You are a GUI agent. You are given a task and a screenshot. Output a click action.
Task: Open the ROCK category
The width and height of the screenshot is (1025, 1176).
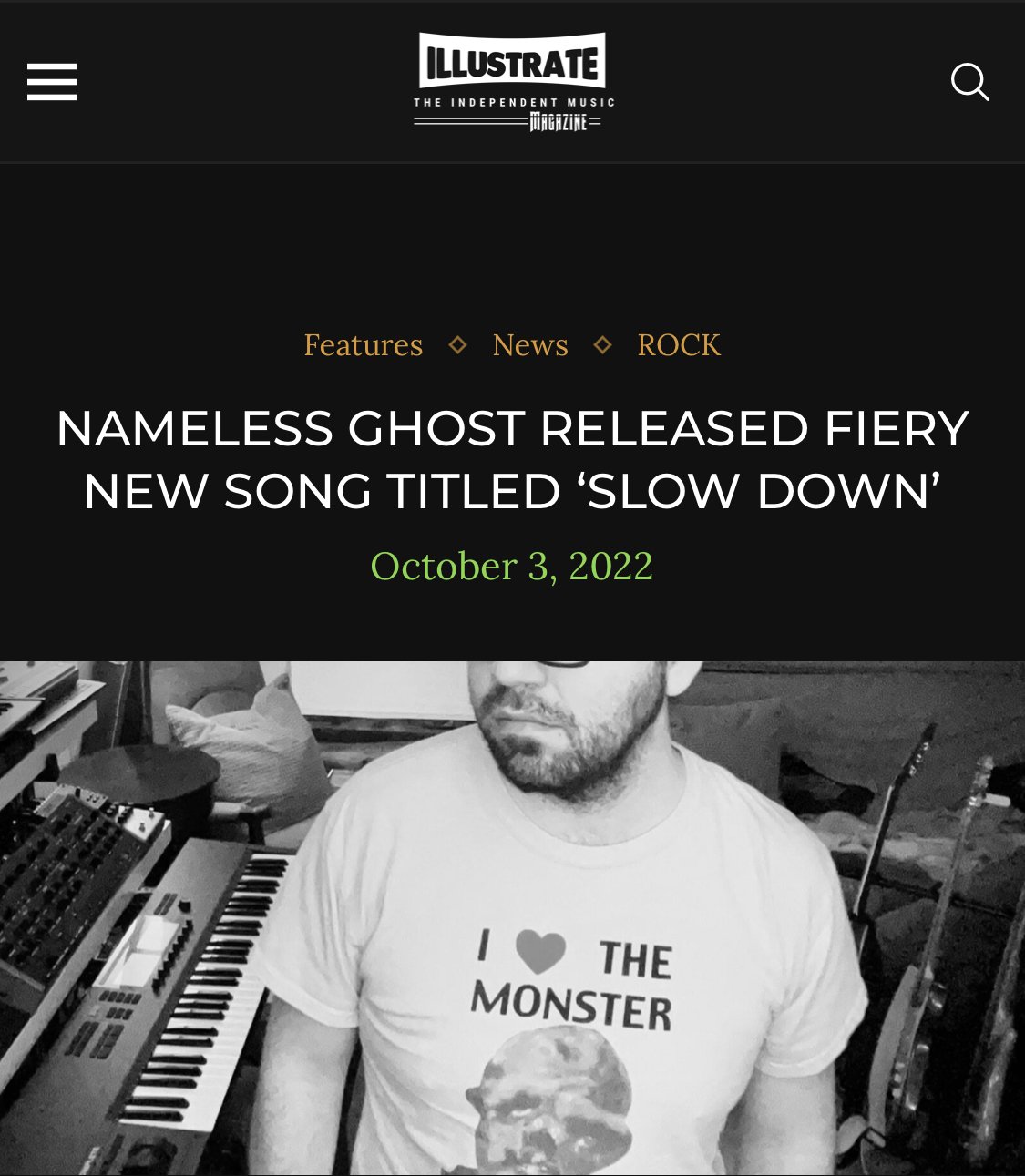pyautogui.click(x=679, y=345)
